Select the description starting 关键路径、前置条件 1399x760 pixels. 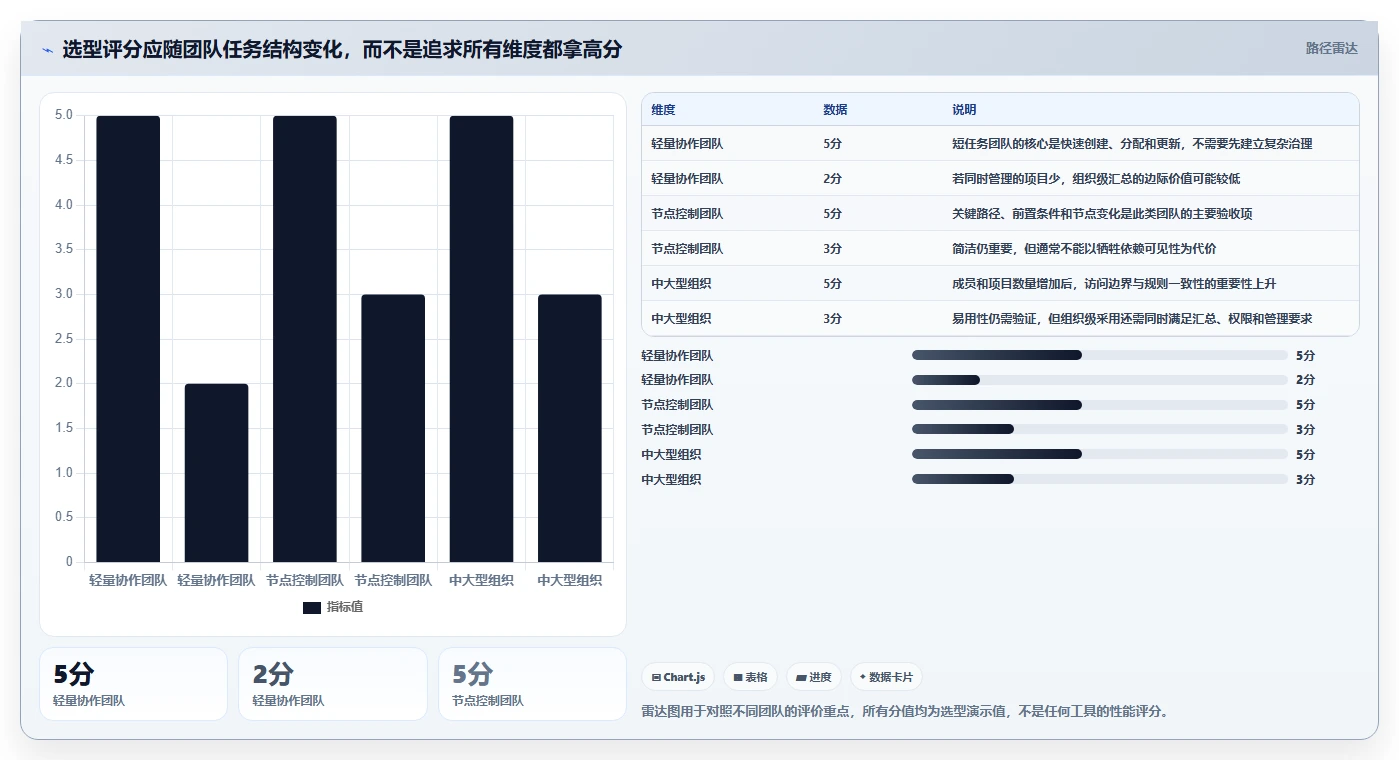tap(1102, 214)
